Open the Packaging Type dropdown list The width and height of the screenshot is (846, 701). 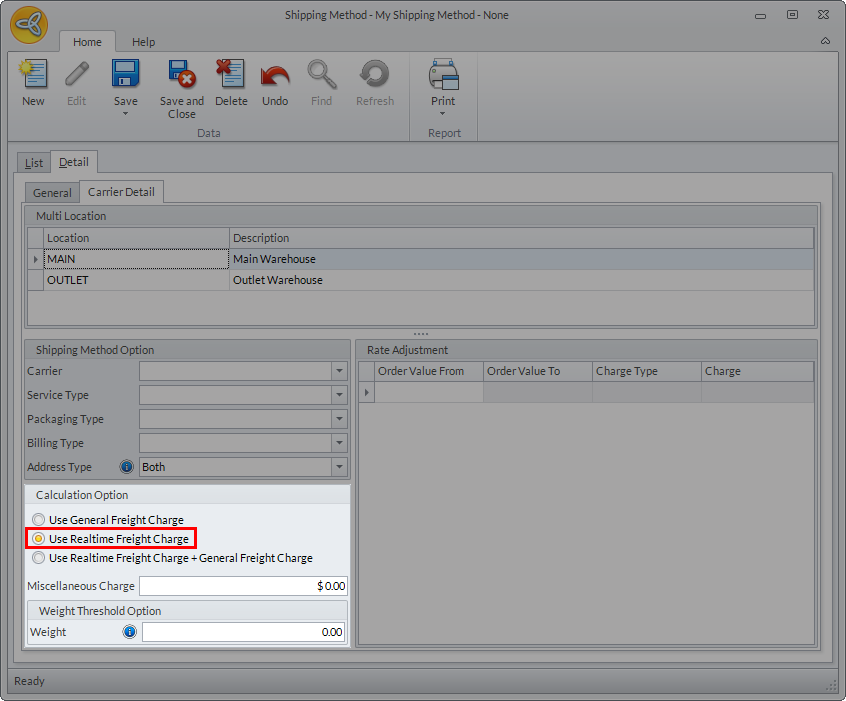[339, 419]
